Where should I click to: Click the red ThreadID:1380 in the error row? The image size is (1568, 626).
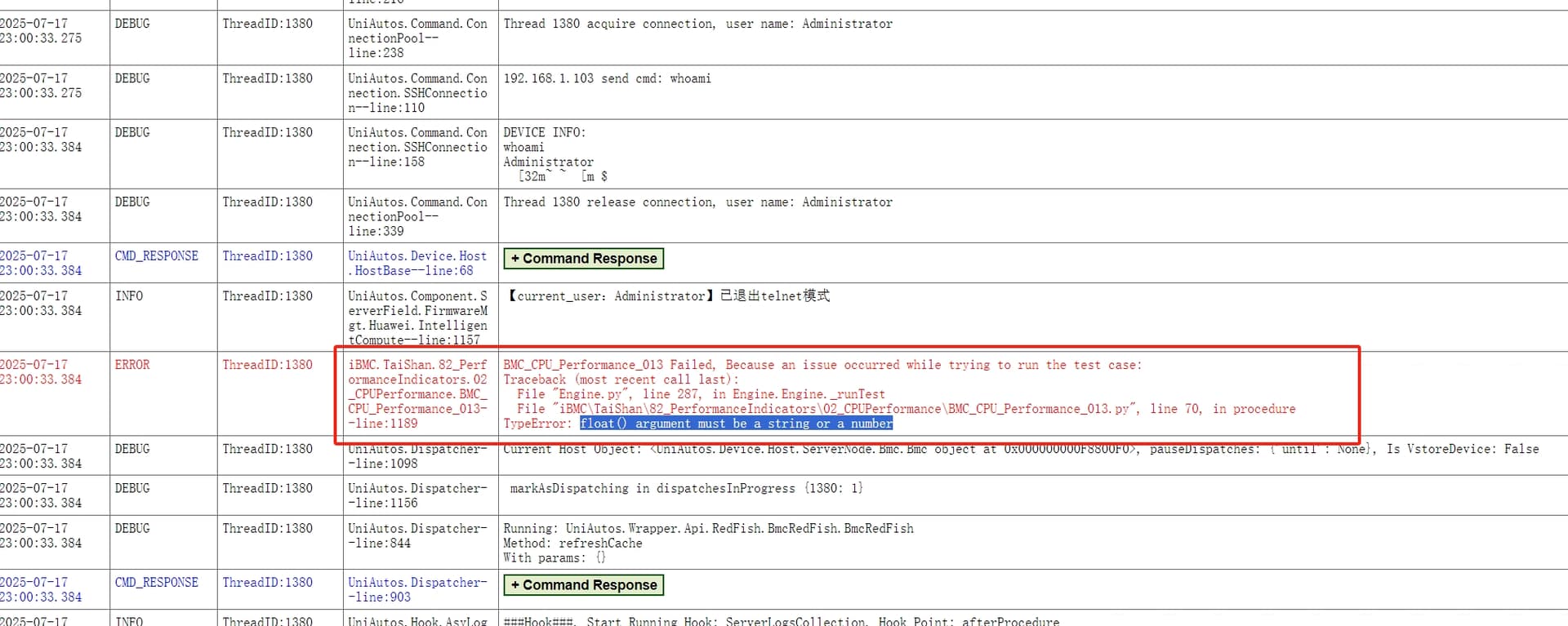pyautogui.click(x=267, y=365)
